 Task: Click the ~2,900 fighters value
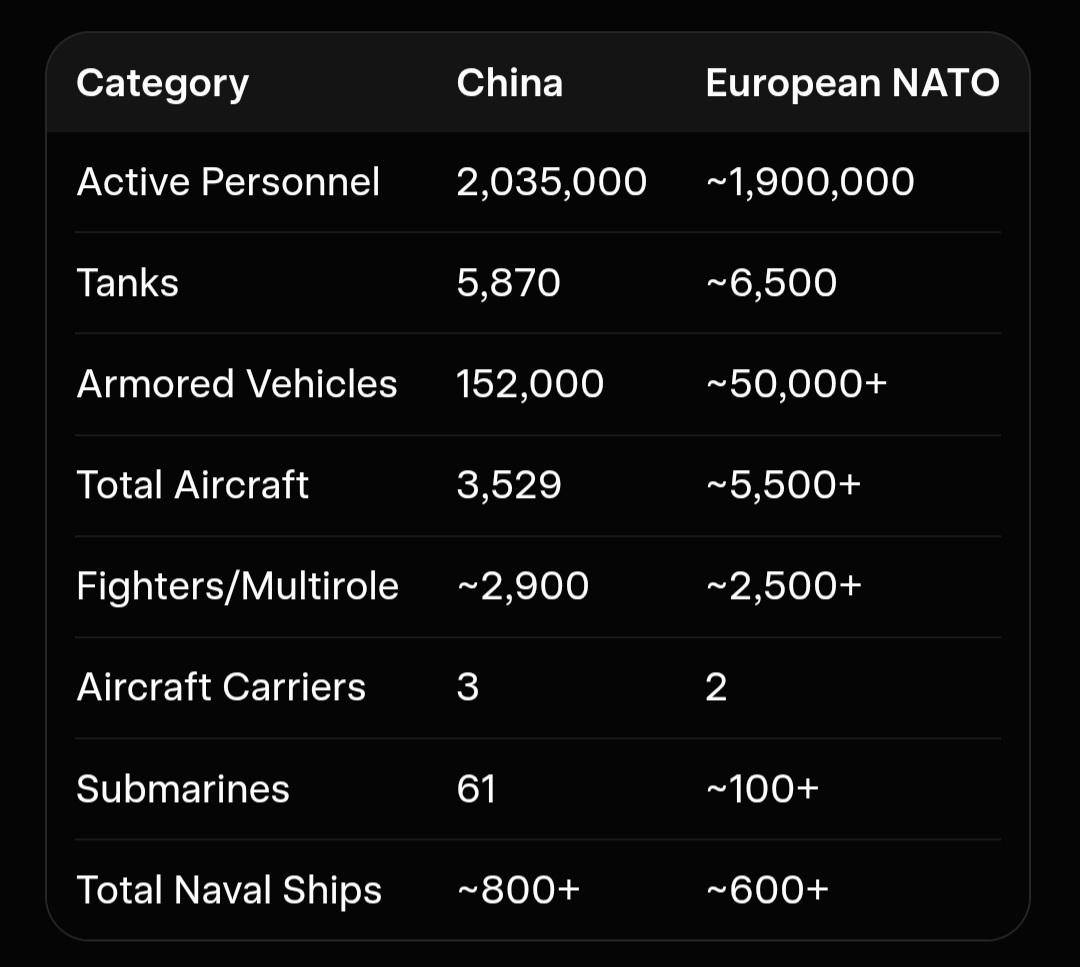click(522, 587)
